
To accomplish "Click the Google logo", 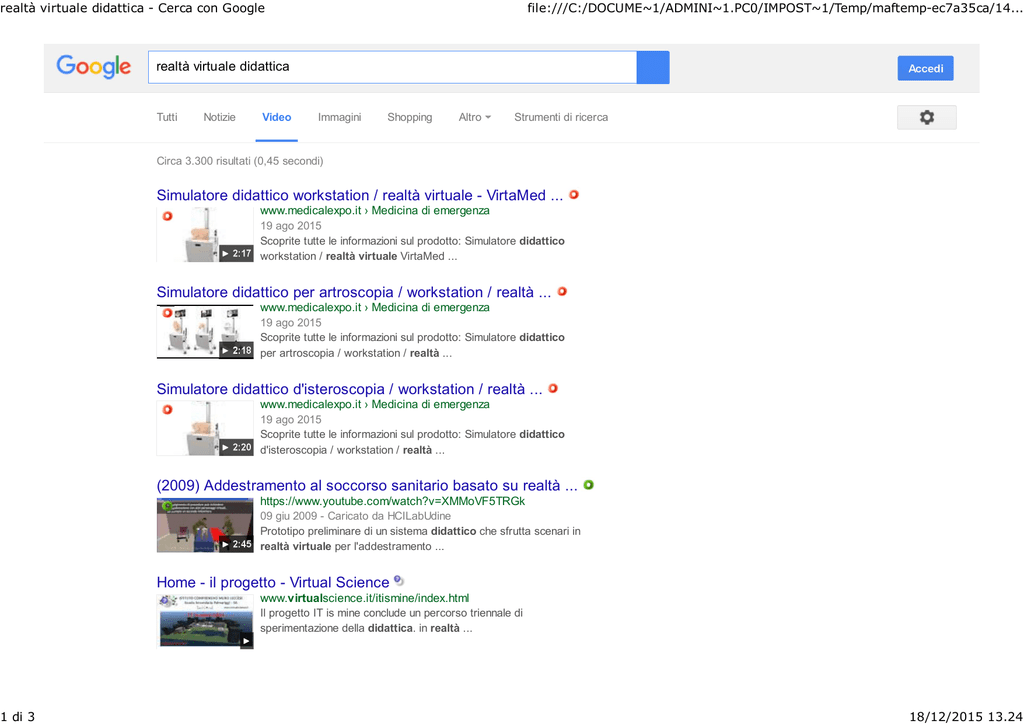I will [x=93, y=67].
